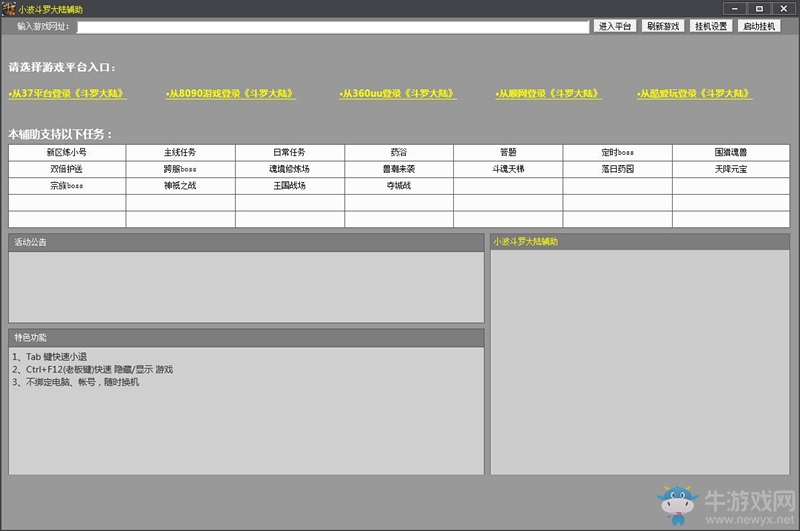Open the 从8090游戏登录《斗罗大陆》 link
Image resolution: width=800 pixels, height=531 pixels.
[231, 93]
